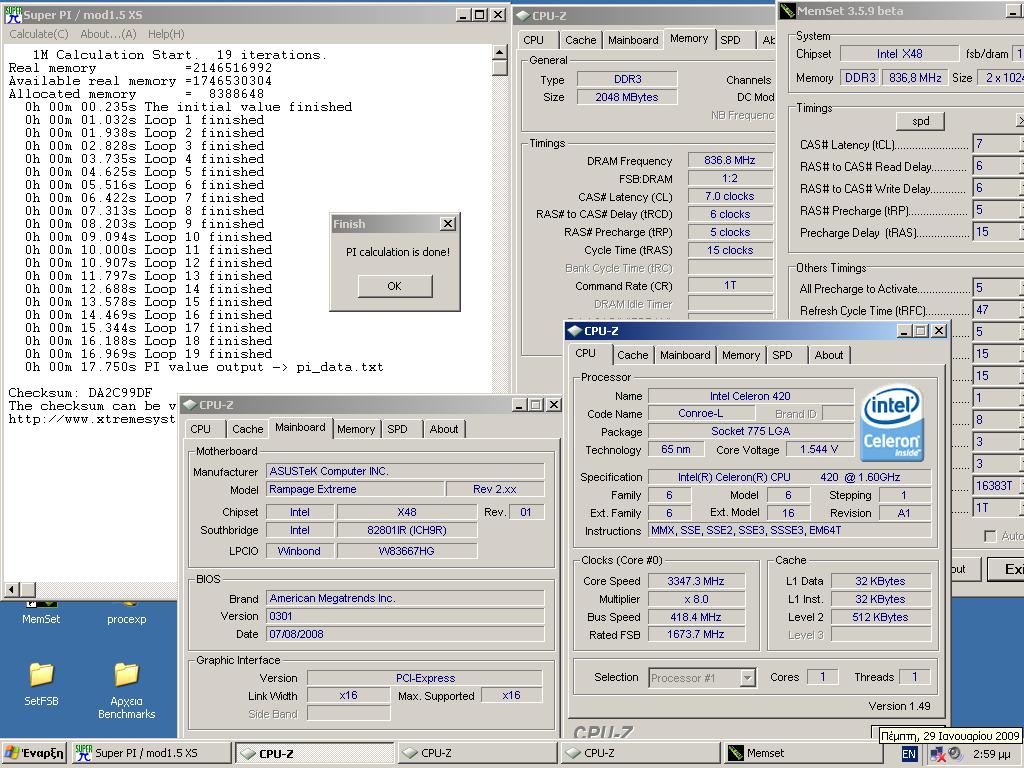Image resolution: width=1024 pixels, height=768 pixels.
Task: Click the taskbar clock showing 2:59 μμ
Action: (991, 754)
